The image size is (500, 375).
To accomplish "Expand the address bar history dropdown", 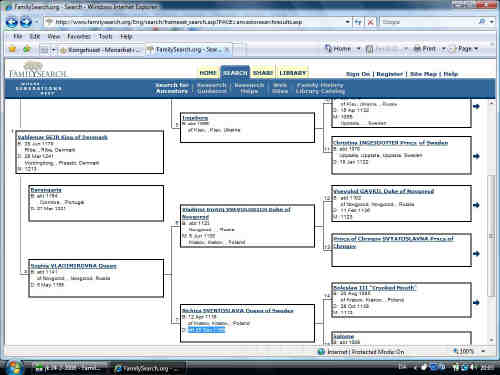I will [x=347, y=22].
